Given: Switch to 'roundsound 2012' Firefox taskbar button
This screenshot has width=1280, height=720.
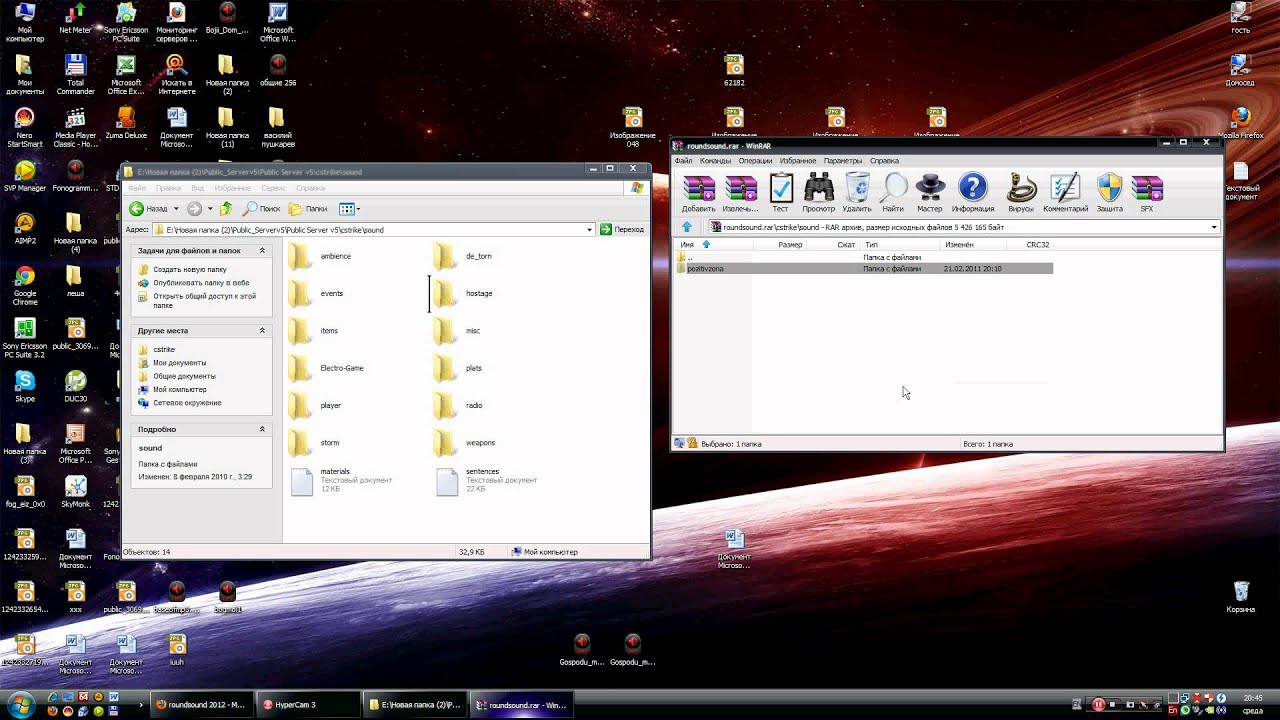Looking at the screenshot, I should [x=200, y=705].
